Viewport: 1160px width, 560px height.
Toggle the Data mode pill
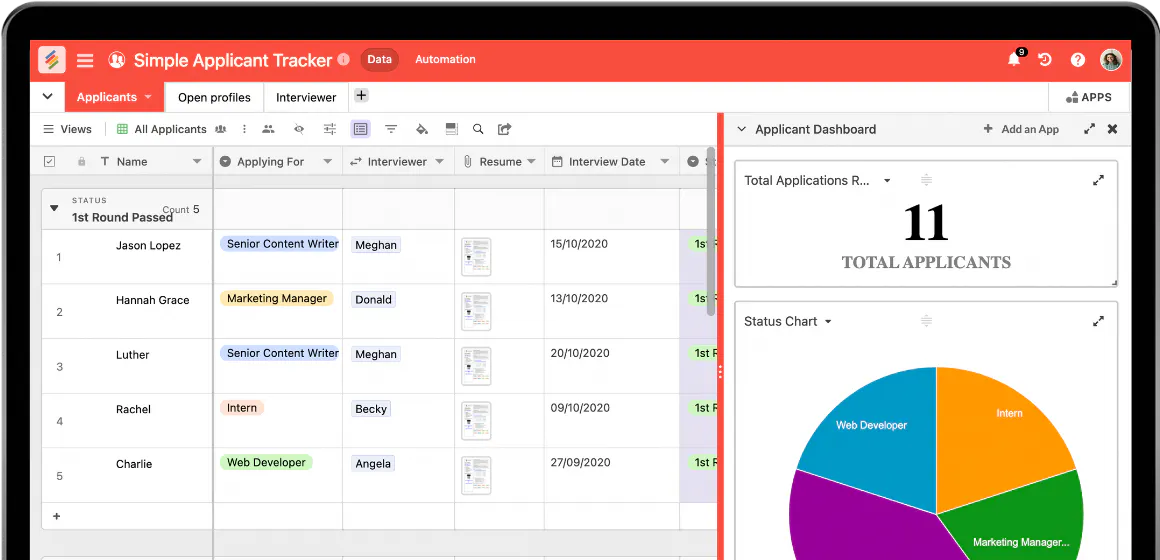tap(380, 60)
